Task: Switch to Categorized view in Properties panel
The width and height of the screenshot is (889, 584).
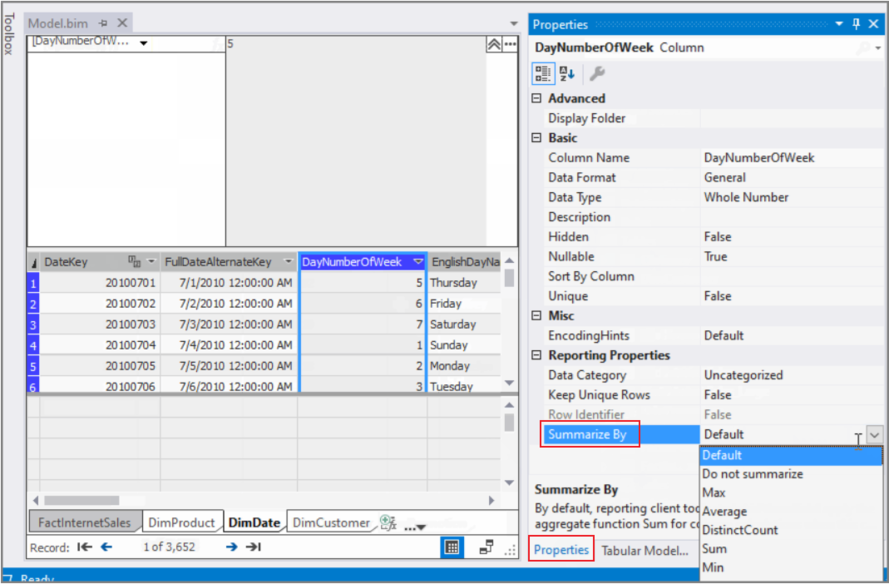Action: click(543, 72)
